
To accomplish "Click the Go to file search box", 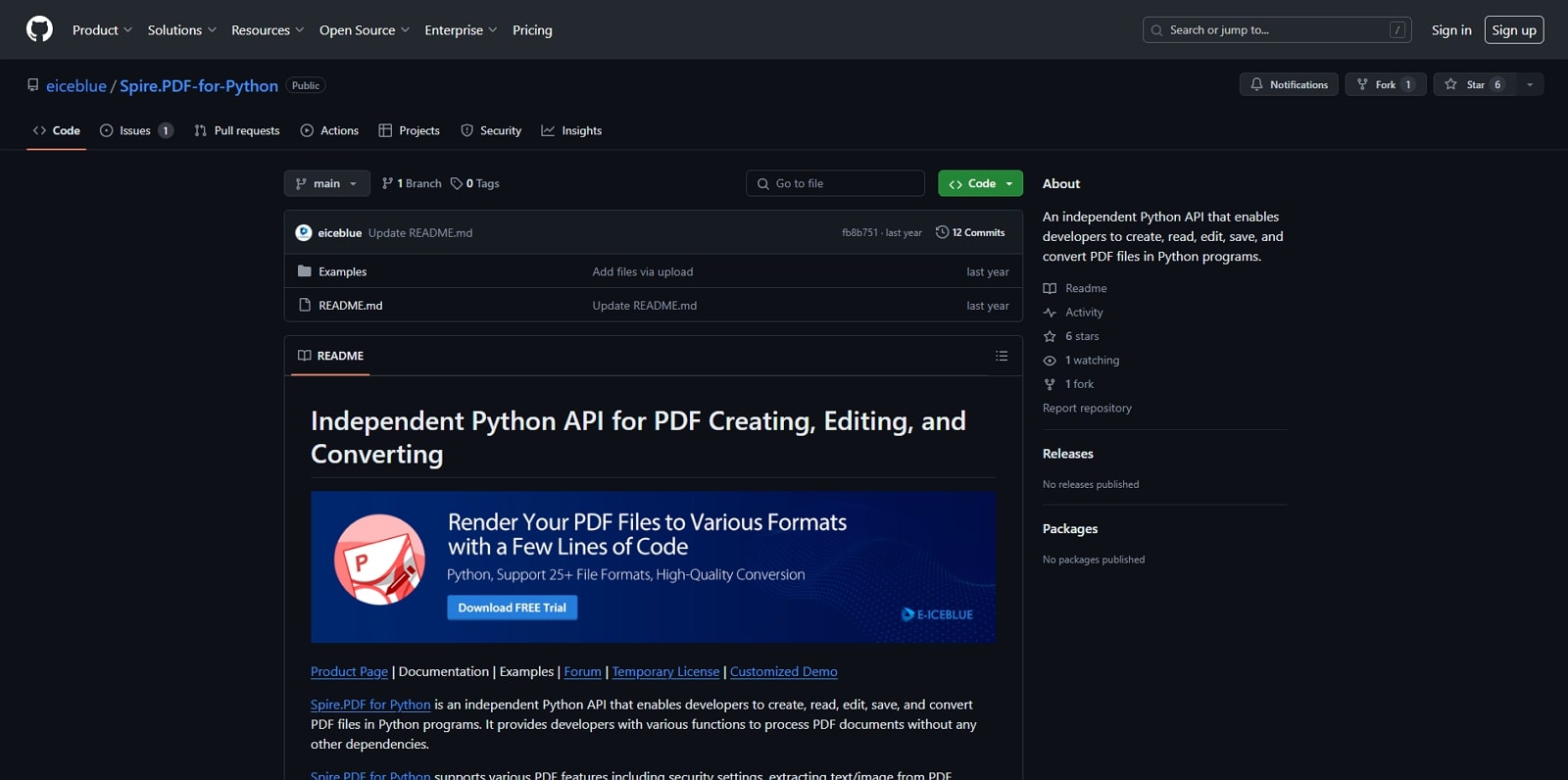I will [835, 183].
